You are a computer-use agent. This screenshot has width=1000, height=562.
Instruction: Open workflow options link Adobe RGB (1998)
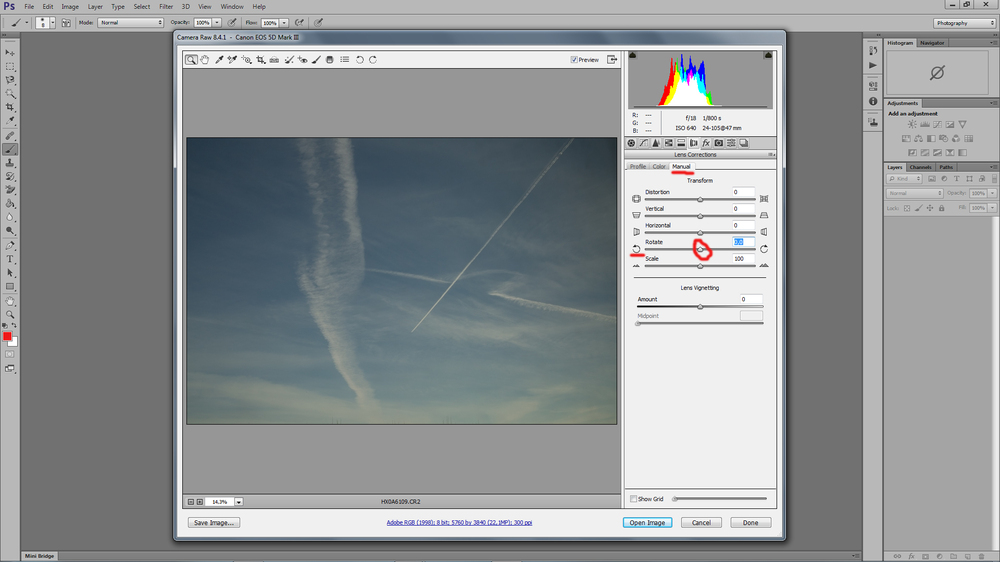(x=459, y=522)
